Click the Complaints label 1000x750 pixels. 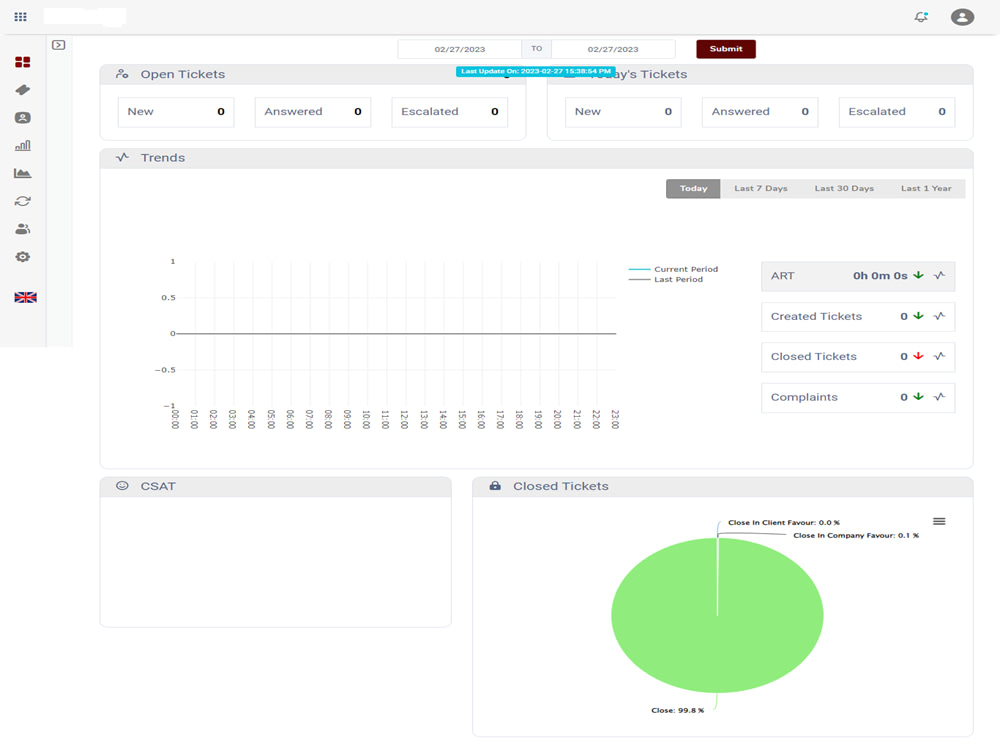tap(804, 397)
